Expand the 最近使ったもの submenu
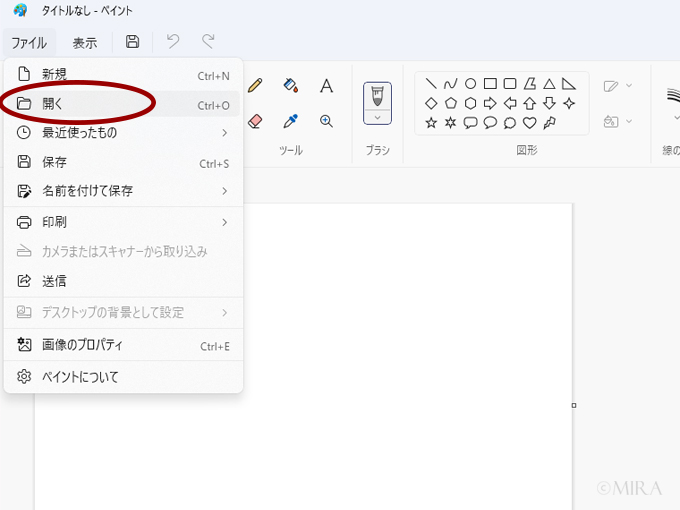Image resolution: width=680 pixels, height=510 pixels. pyautogui.click(x=224, y=132)
